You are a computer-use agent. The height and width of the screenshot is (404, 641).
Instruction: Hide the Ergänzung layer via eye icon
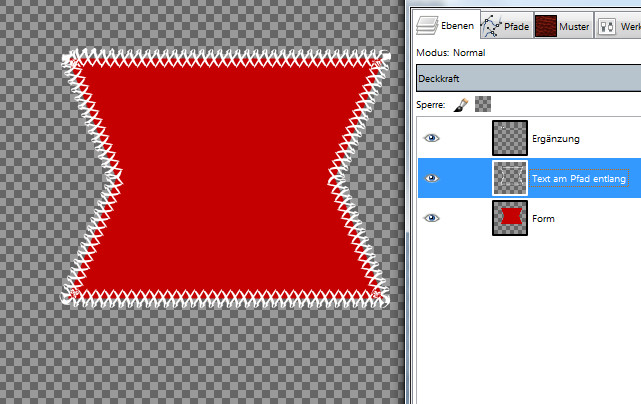pyautogui.click(x=432, y=138)
